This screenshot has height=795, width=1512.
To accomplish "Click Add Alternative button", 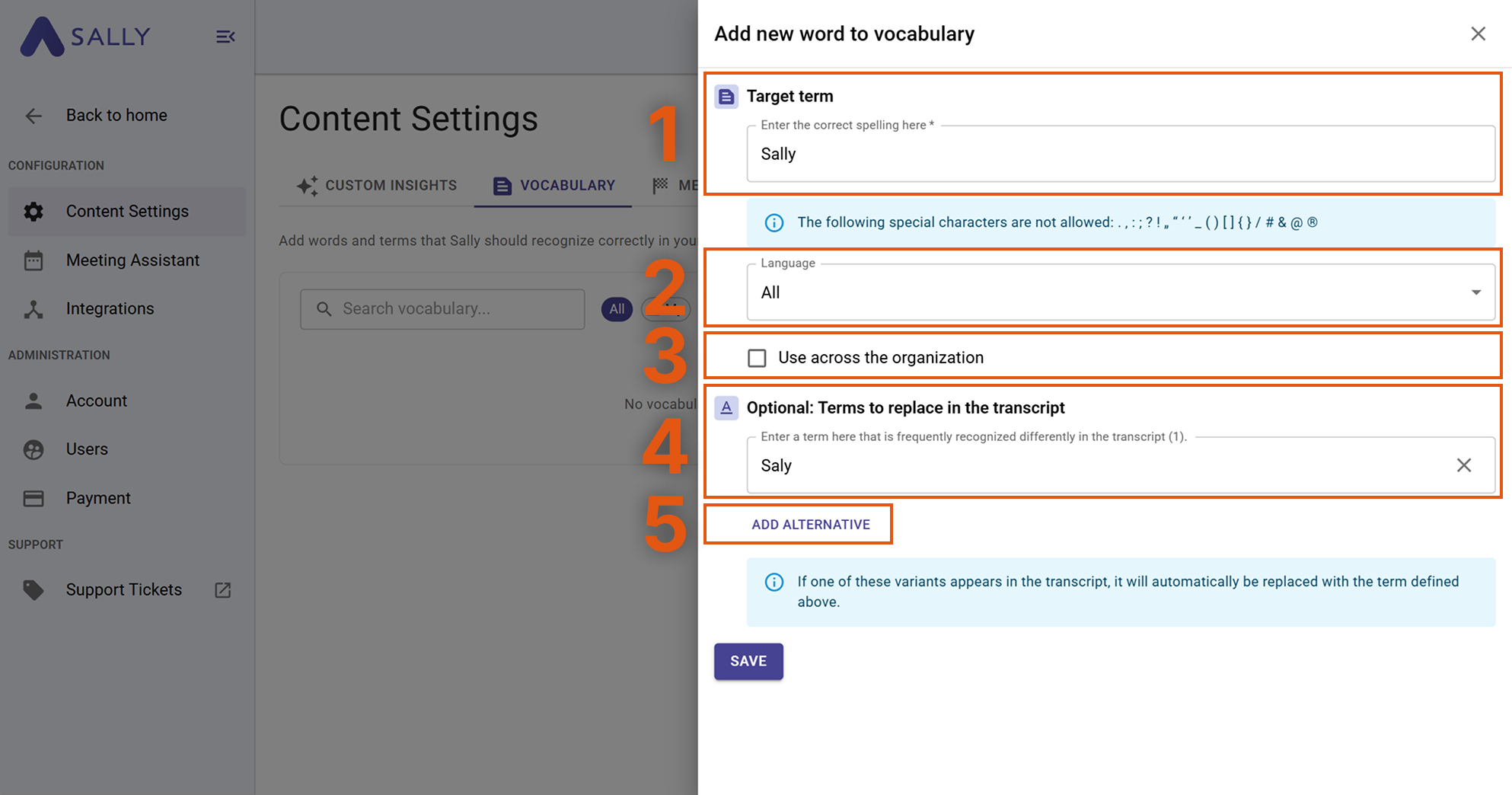I will tap(811, 525).
